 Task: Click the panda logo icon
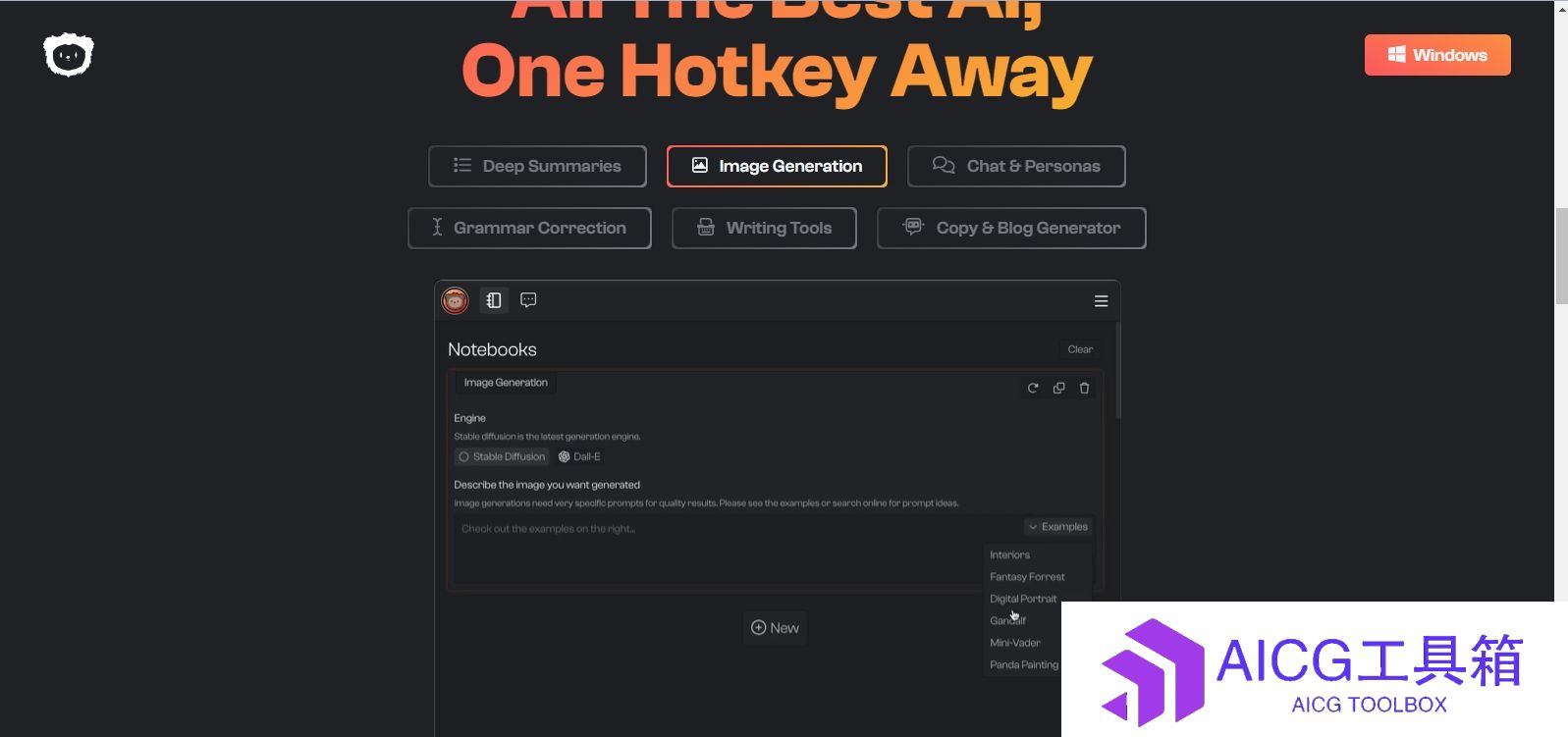point(68,55)
